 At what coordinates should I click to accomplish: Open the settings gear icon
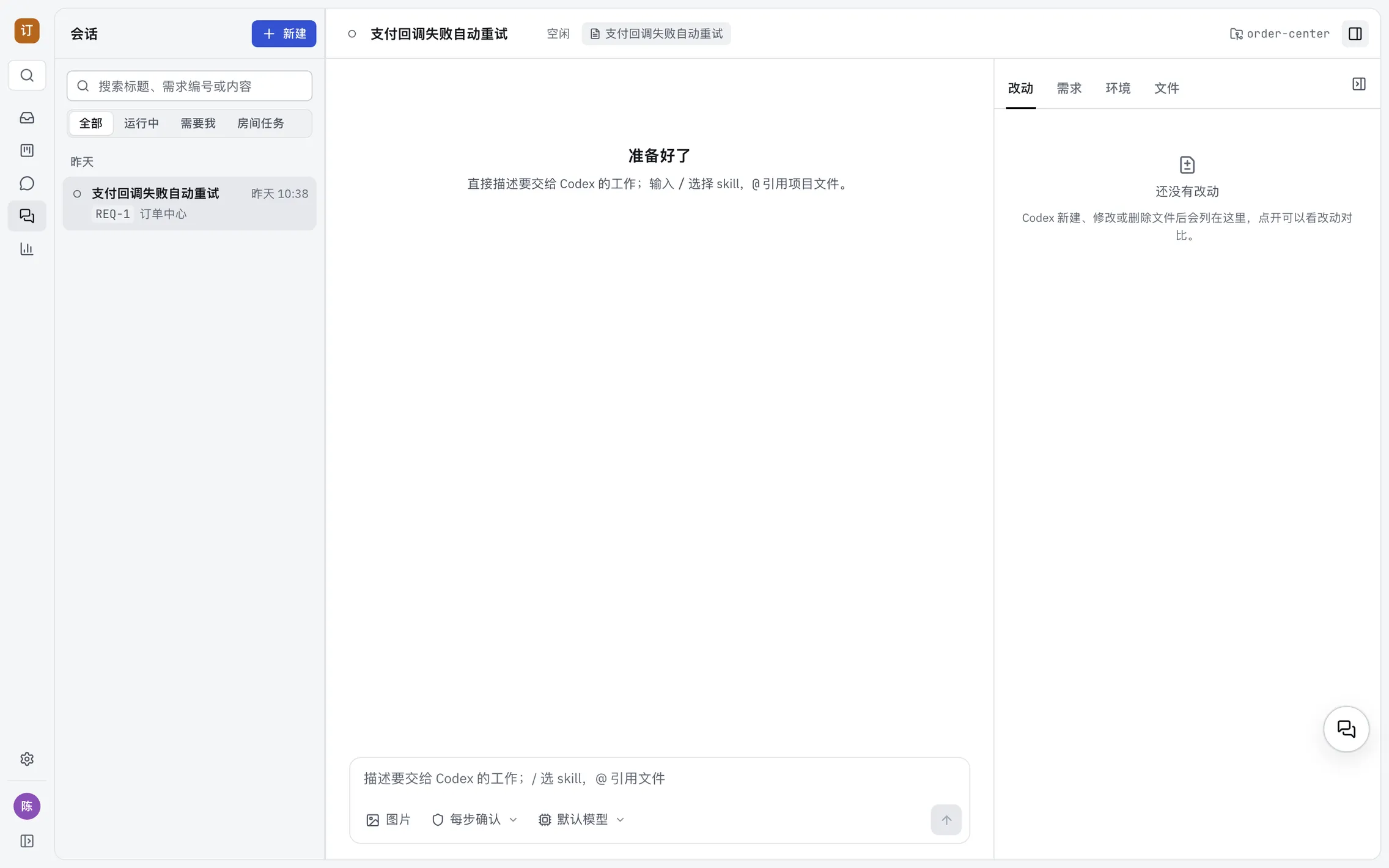click(27, 759)
